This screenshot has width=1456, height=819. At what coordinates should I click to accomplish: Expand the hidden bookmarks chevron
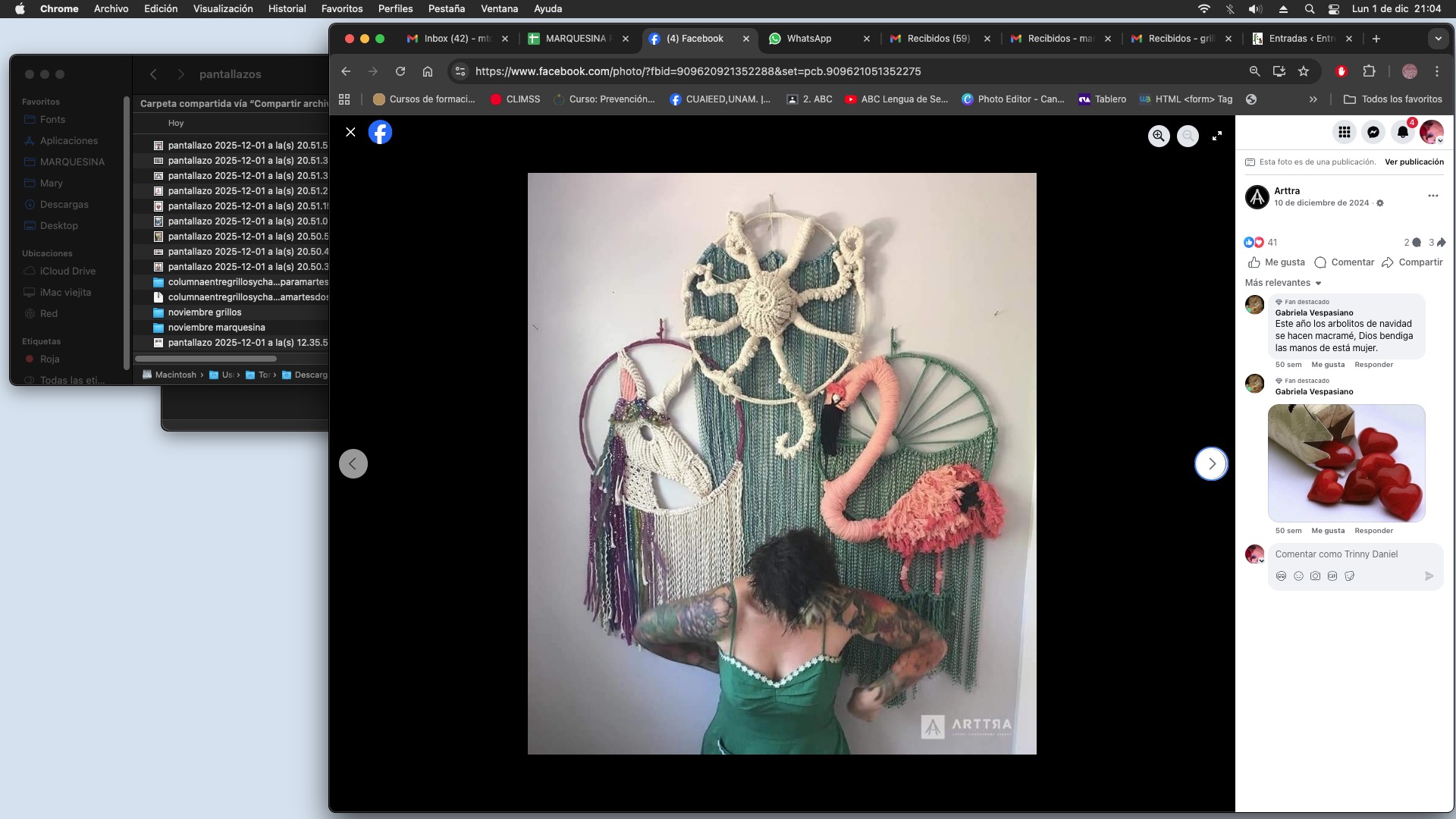(1313, 99)
